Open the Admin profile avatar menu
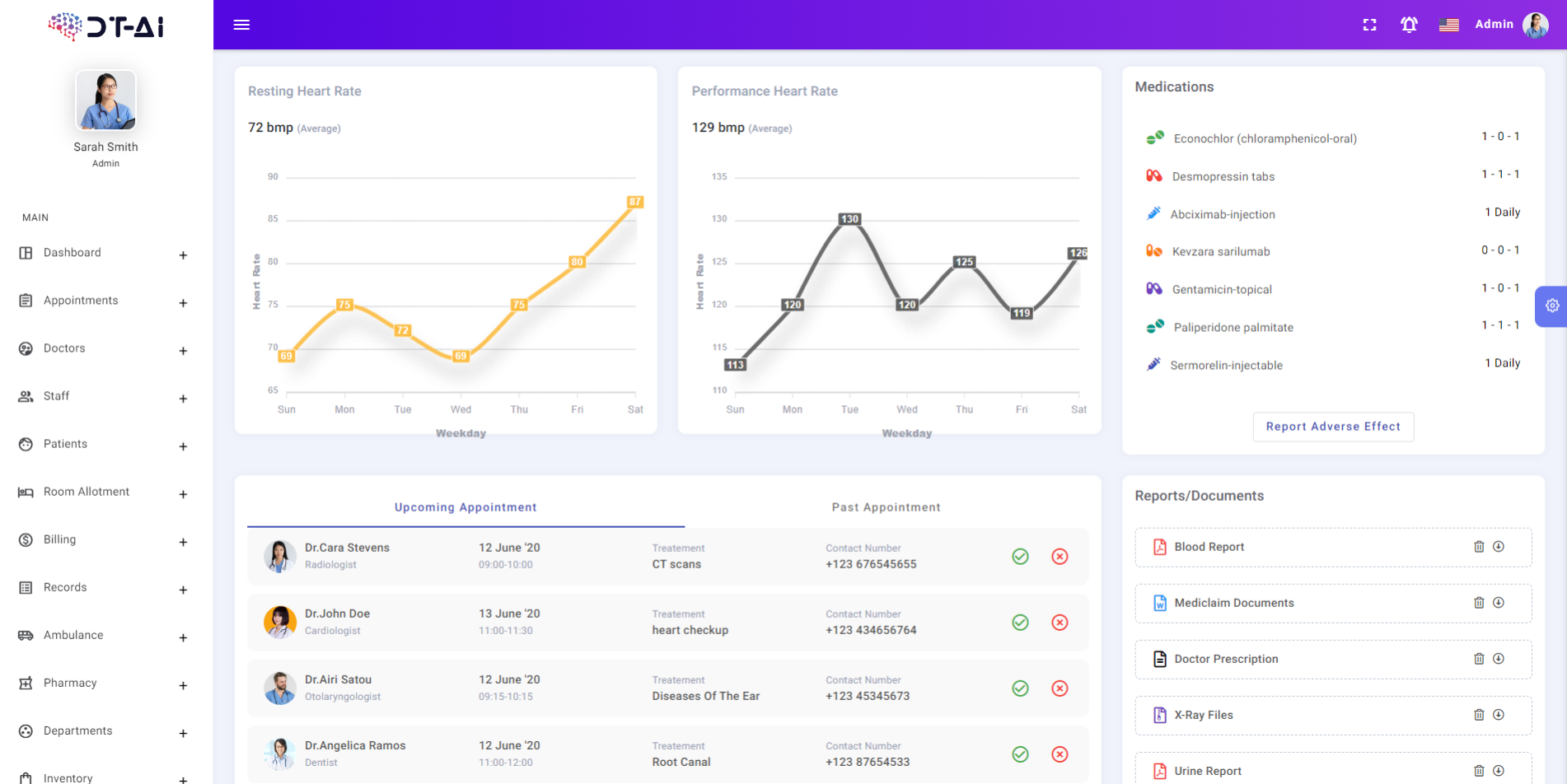 (x=1535, y=25)
